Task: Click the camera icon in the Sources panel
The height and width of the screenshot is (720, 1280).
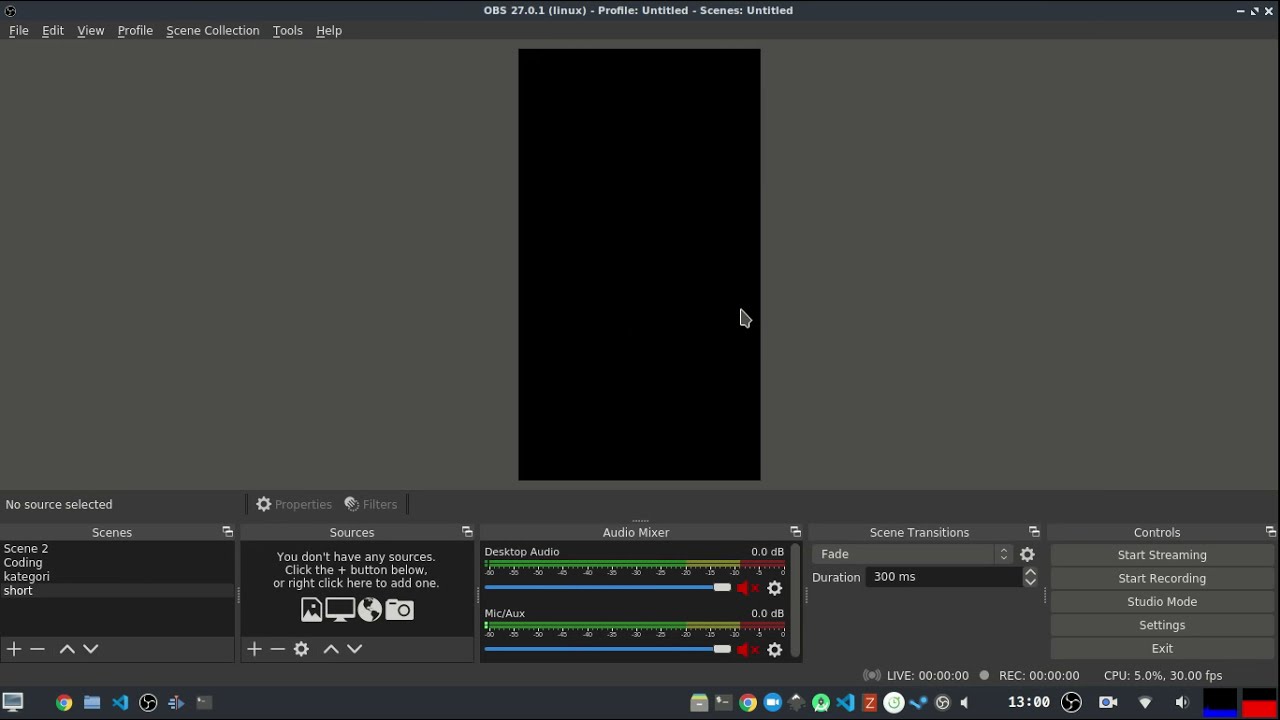Action: (x=399, y=609)
